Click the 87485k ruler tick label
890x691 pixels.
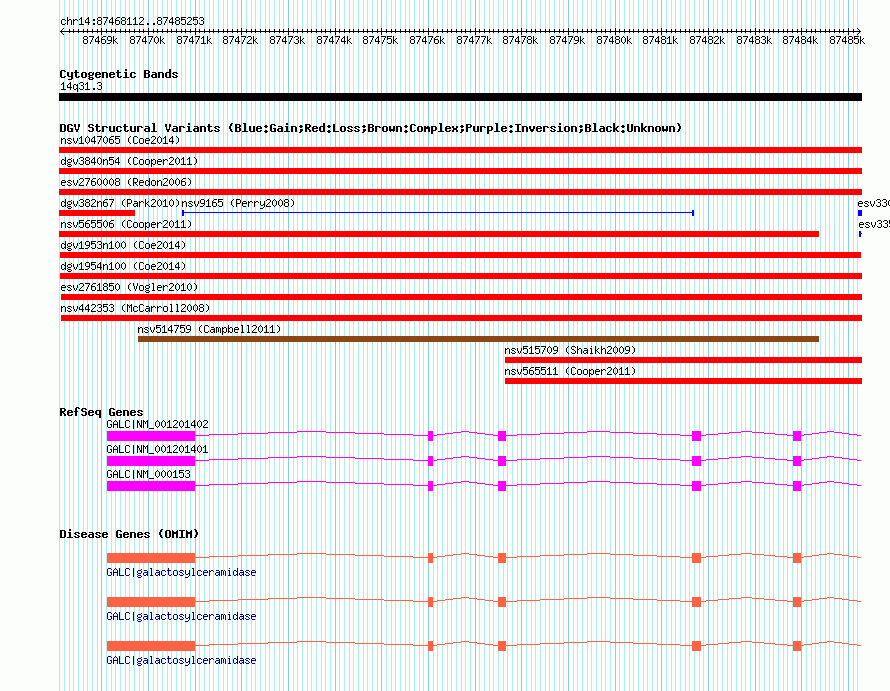pyautogui.click(x=847, y=40)
